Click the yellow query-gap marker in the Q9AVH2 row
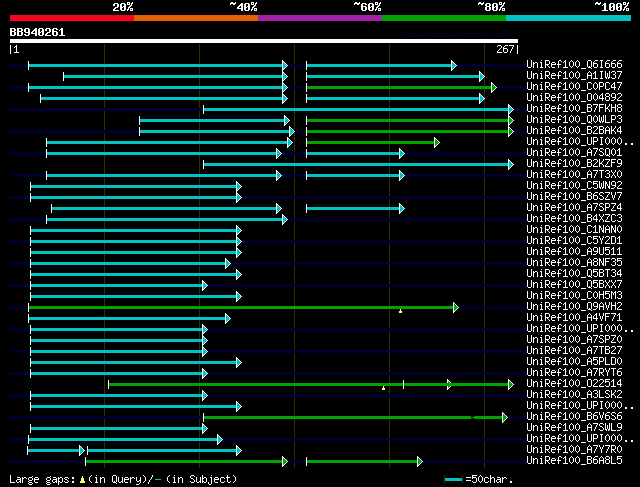 point(400,311)
